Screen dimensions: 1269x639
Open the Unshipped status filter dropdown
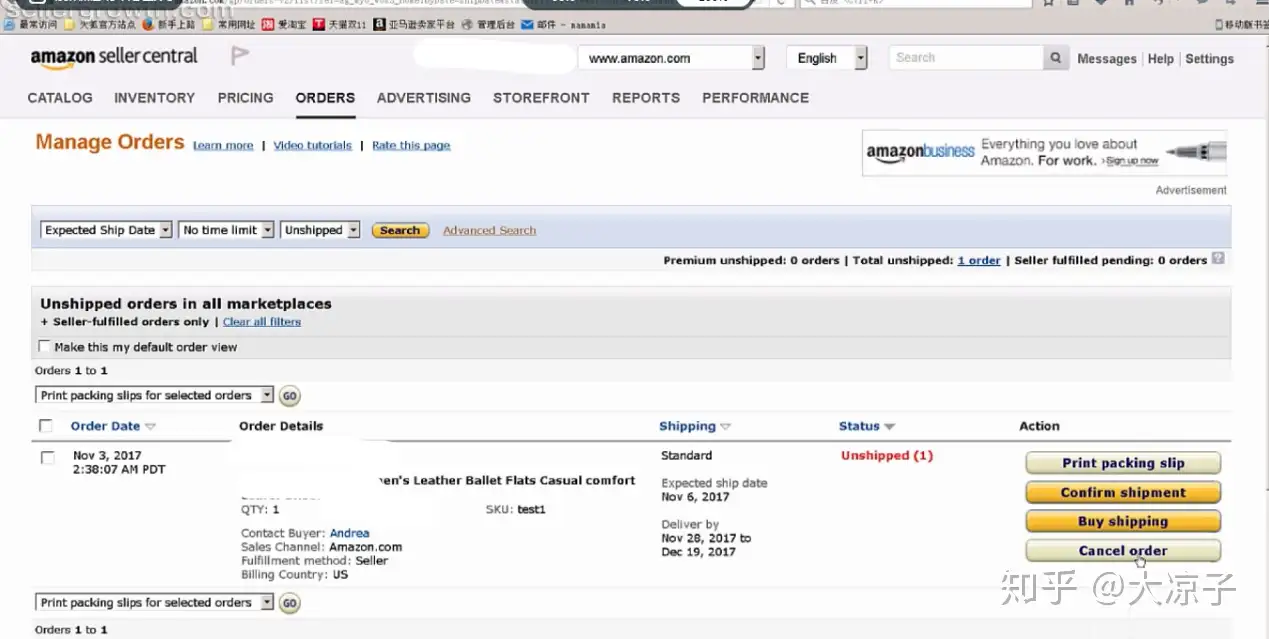coord(320,230)
